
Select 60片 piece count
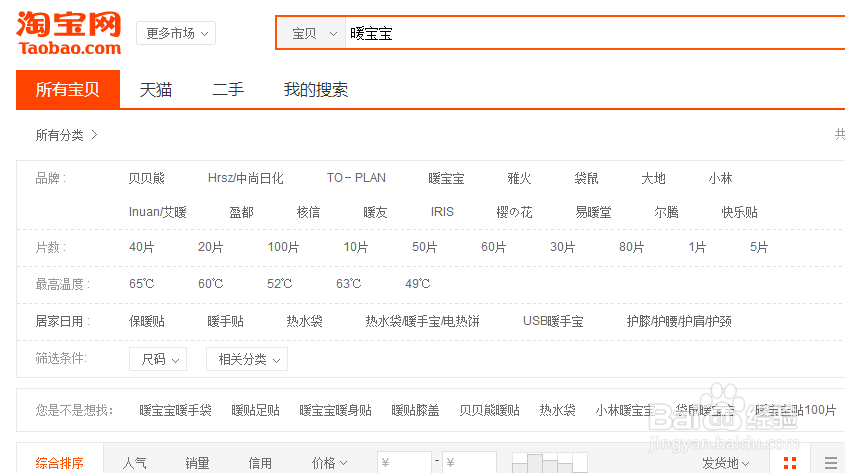[494, 247]
